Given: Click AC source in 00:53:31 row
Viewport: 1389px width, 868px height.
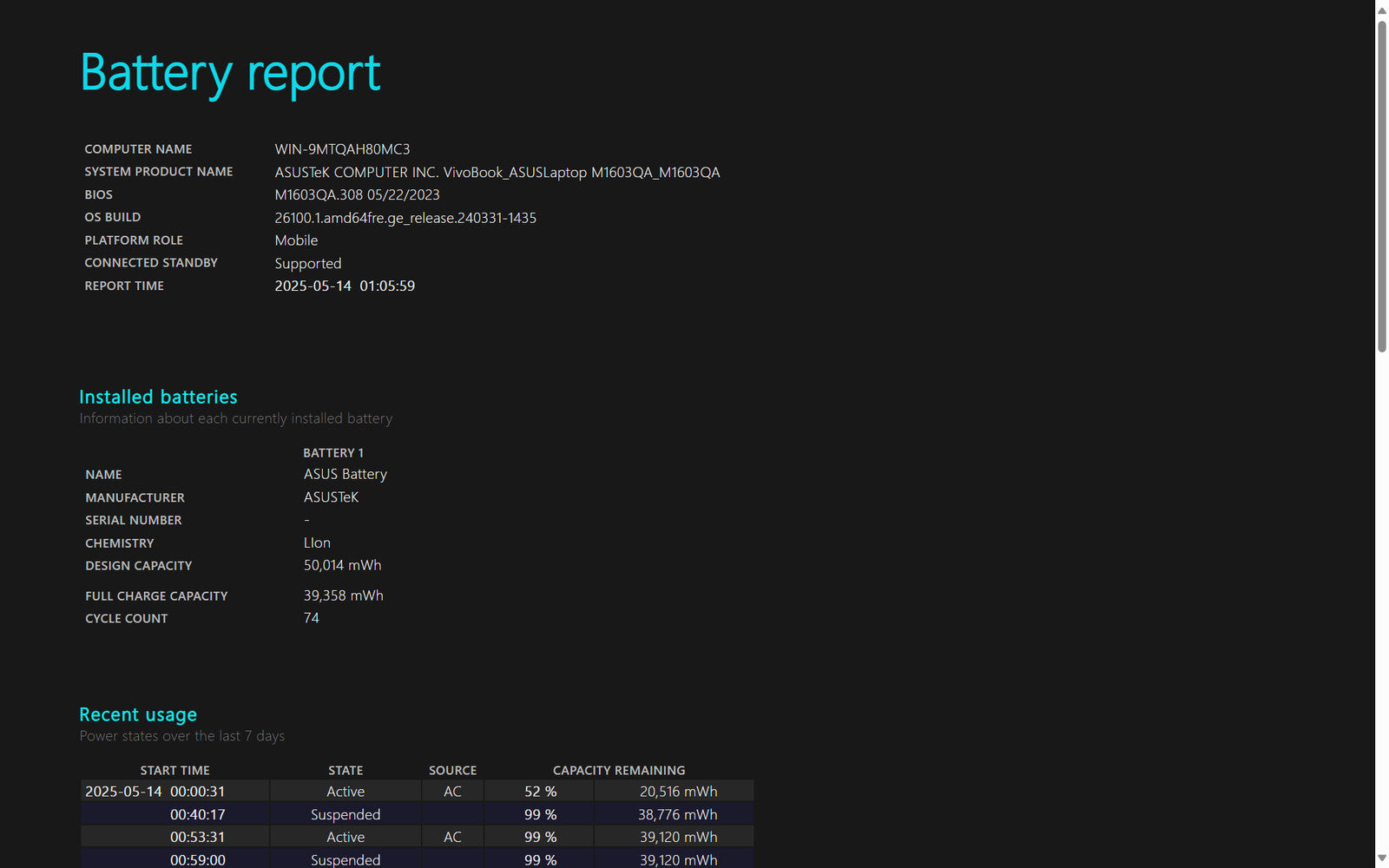Looking at the screenshot, I should pyautogui.click(x=452, y=837).
